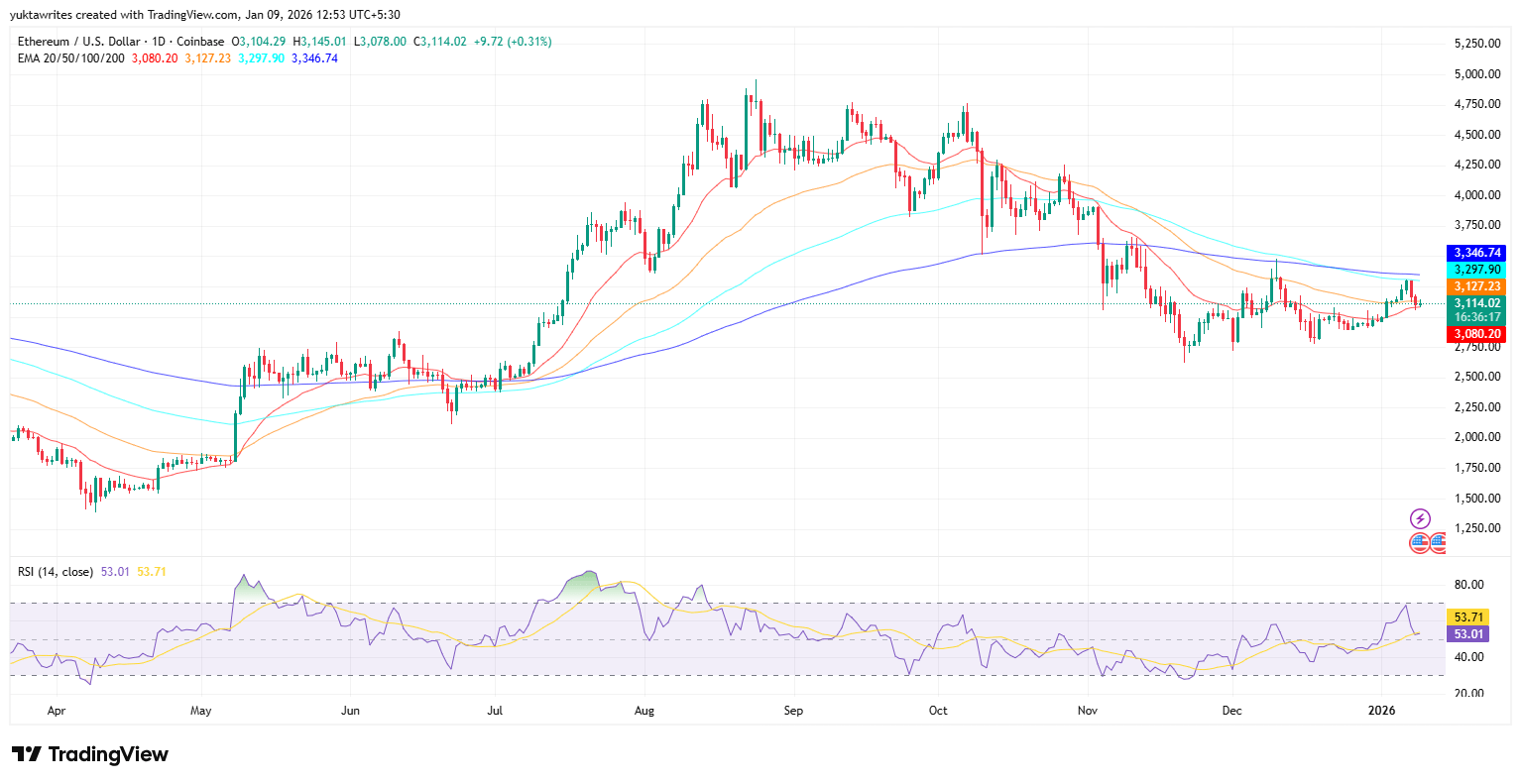The width and height of the screenshot is (1521, 784).
Task: Click the 16:36:17 countdown timer badge
Action: (1476, 318)
